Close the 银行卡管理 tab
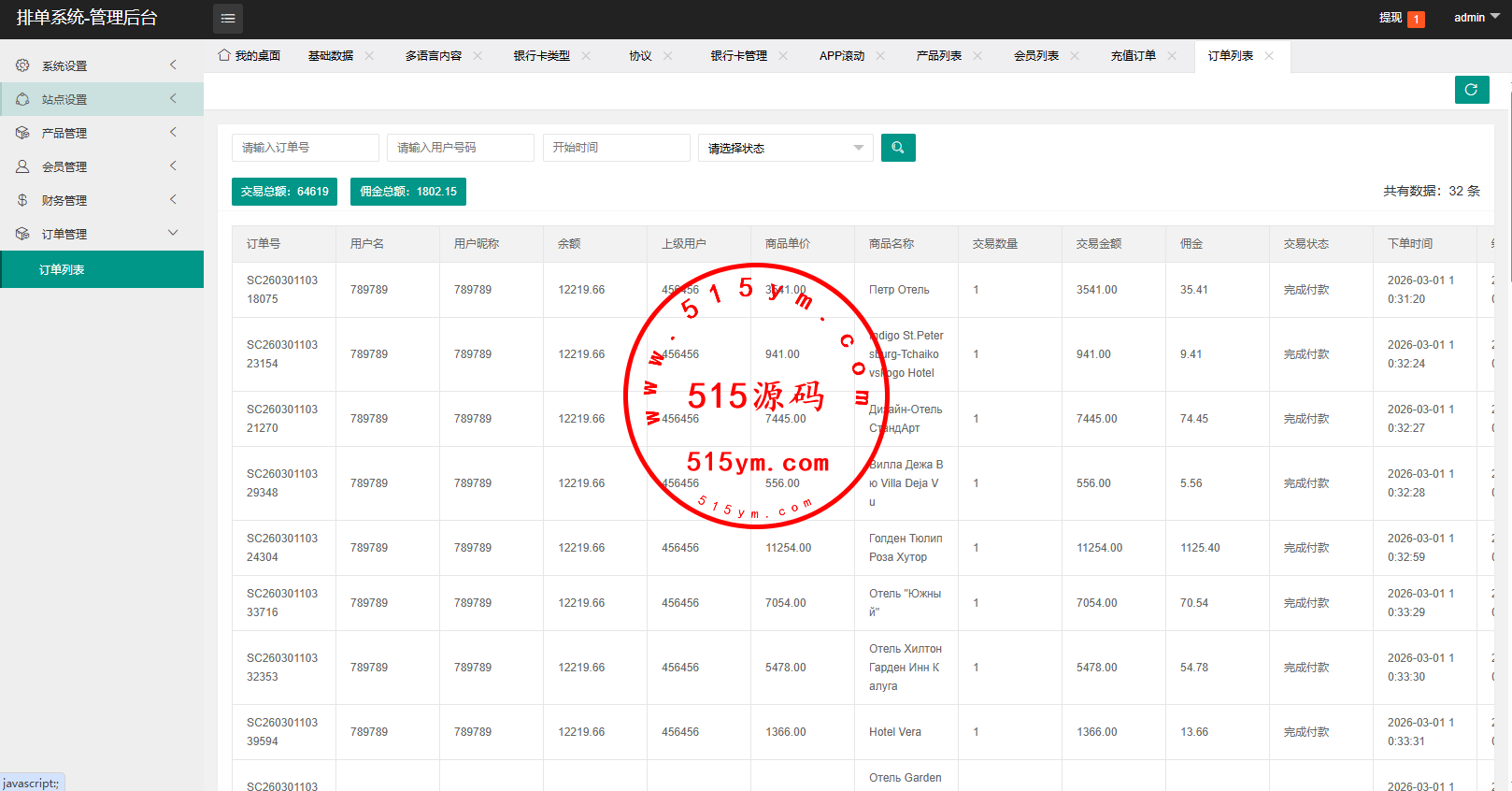 783,56
